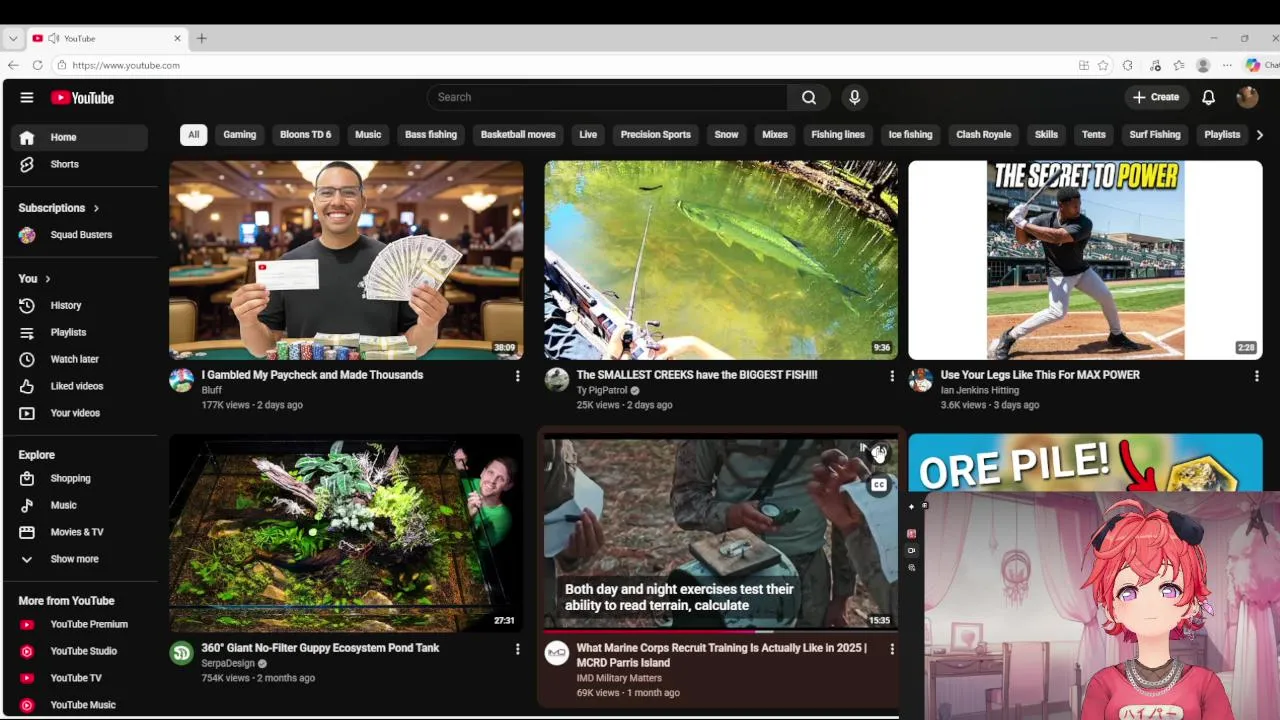Click the Create button
Viewport: 1280px width, 720px height.
[1155, 97]
